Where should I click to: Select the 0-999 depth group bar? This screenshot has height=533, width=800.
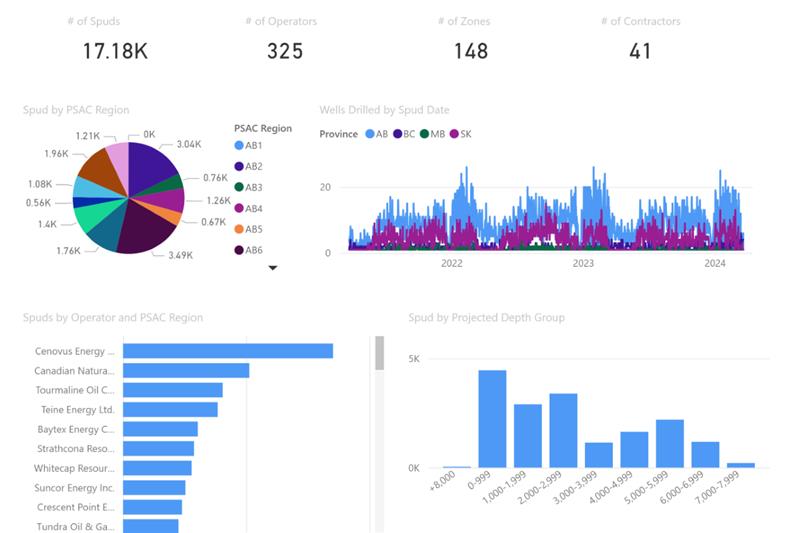[x=492, y=419]
